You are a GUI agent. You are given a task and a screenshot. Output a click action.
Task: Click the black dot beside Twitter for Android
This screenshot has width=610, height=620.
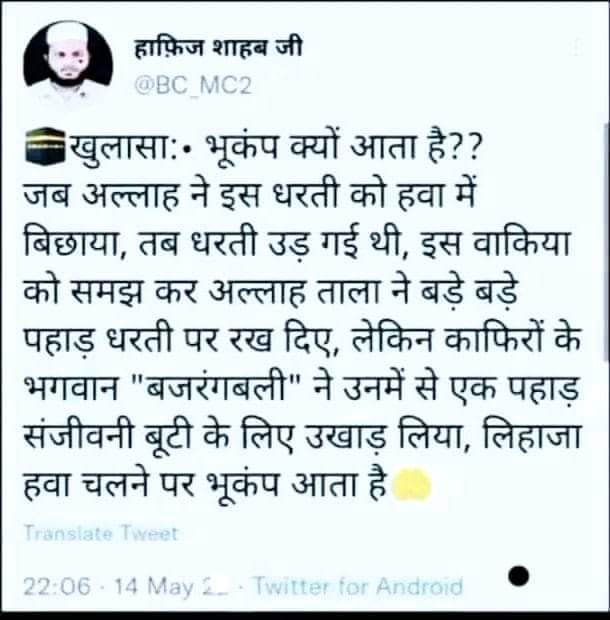pyautogui.click(x=518, y=576)
